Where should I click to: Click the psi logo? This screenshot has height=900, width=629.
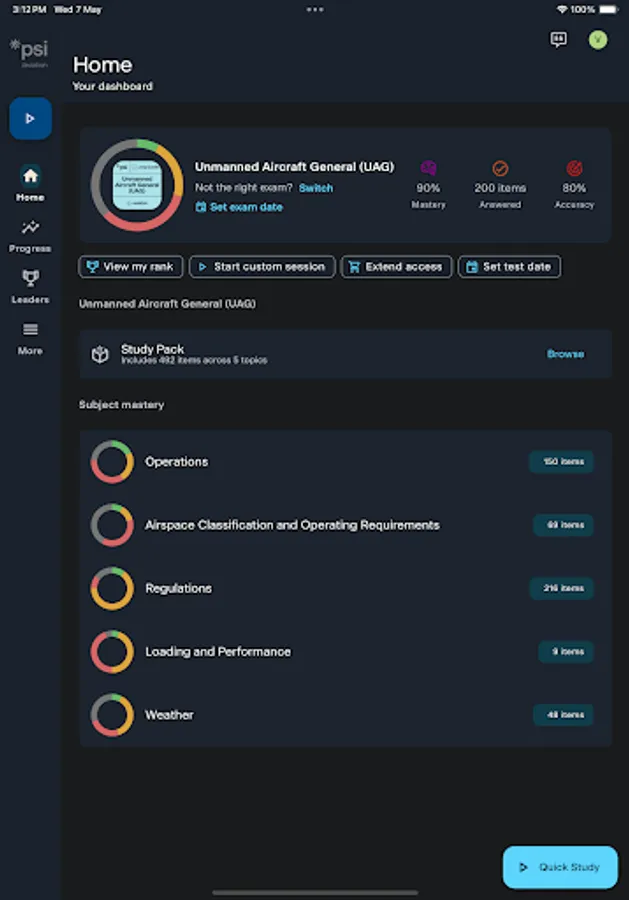(x=30, y=53)
